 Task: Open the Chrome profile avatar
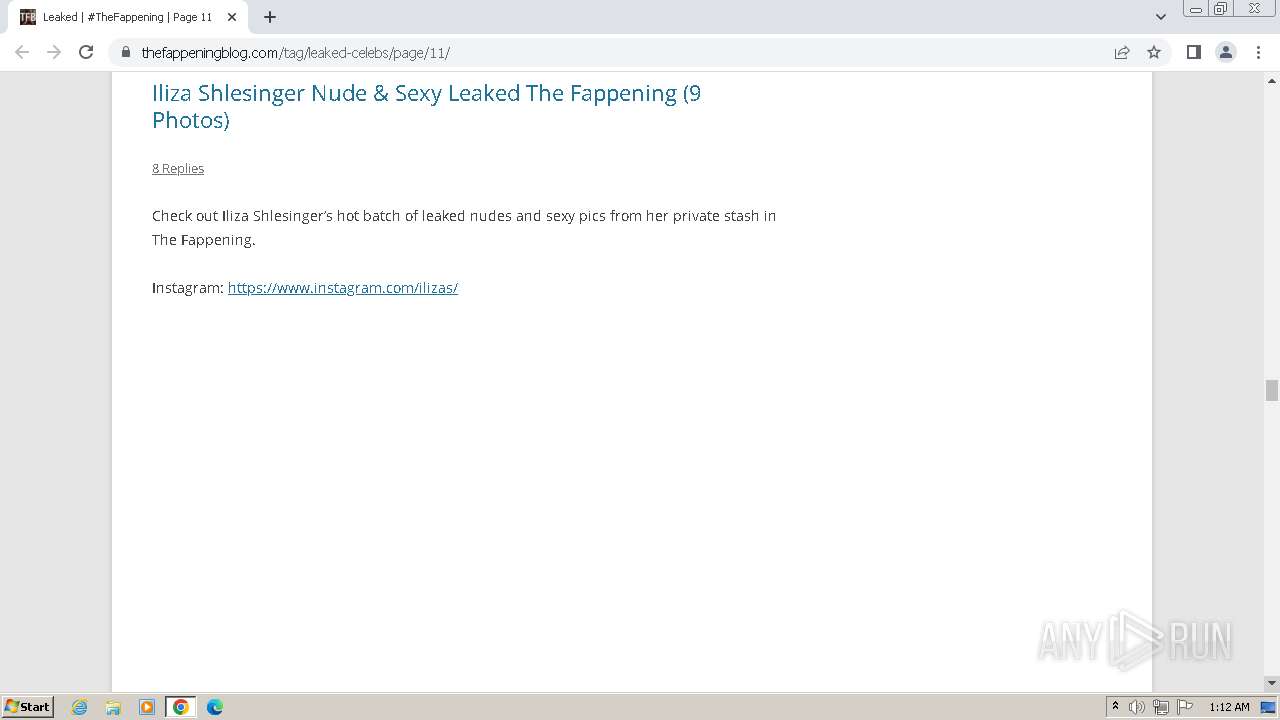(1225, 52)
